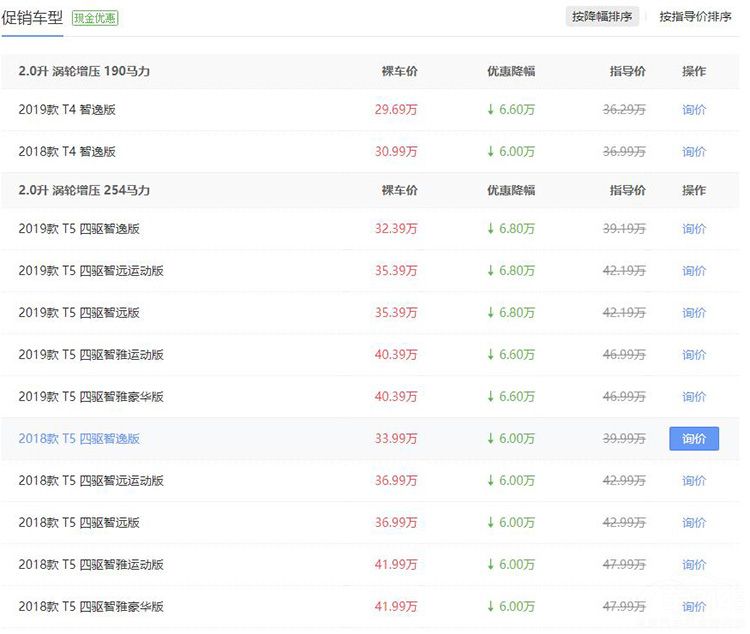Click 询价 for 2018款 T5 四驱智雅豪华版
The image size is (750, 634).
(694, 607)
